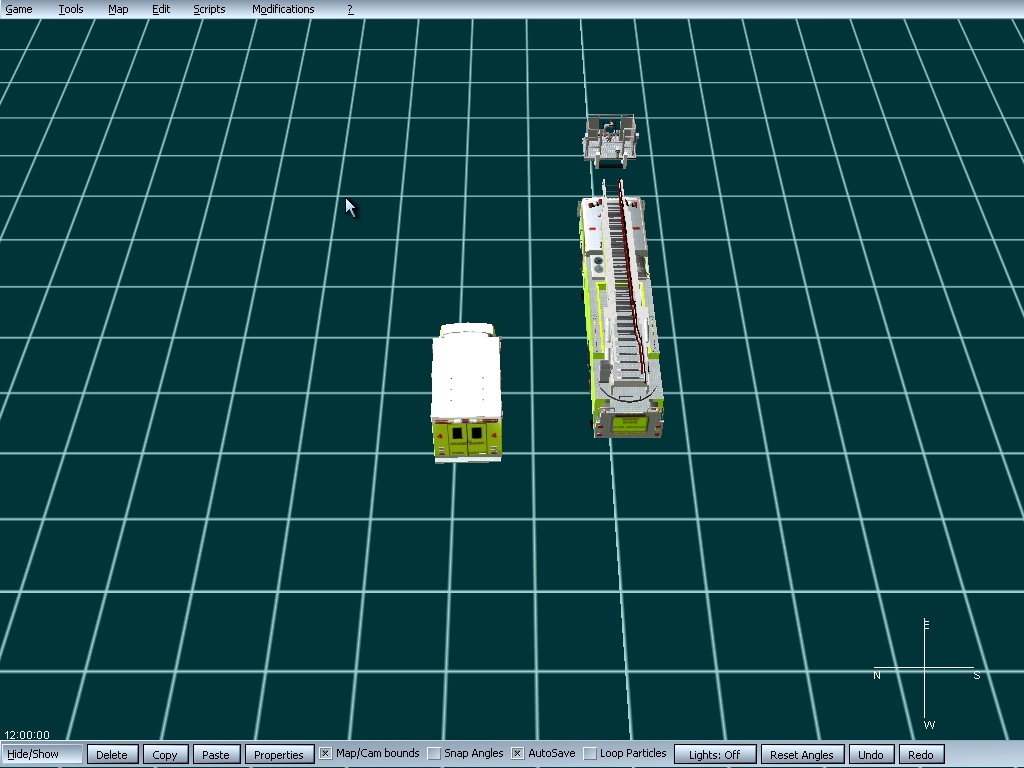
Task: Select the ambulance vehicle with white roof
Action: [x=466, y=392]
